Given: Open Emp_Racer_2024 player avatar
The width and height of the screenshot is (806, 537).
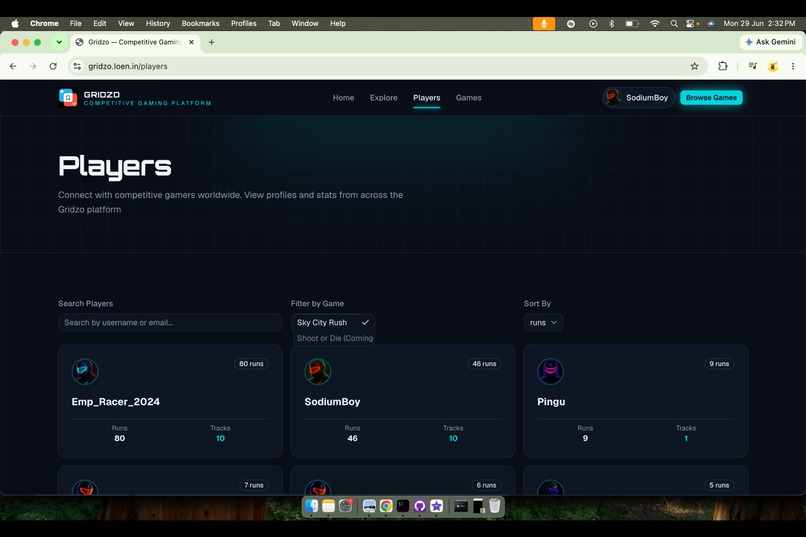Looking at the screenshot, I should (85, 372).
